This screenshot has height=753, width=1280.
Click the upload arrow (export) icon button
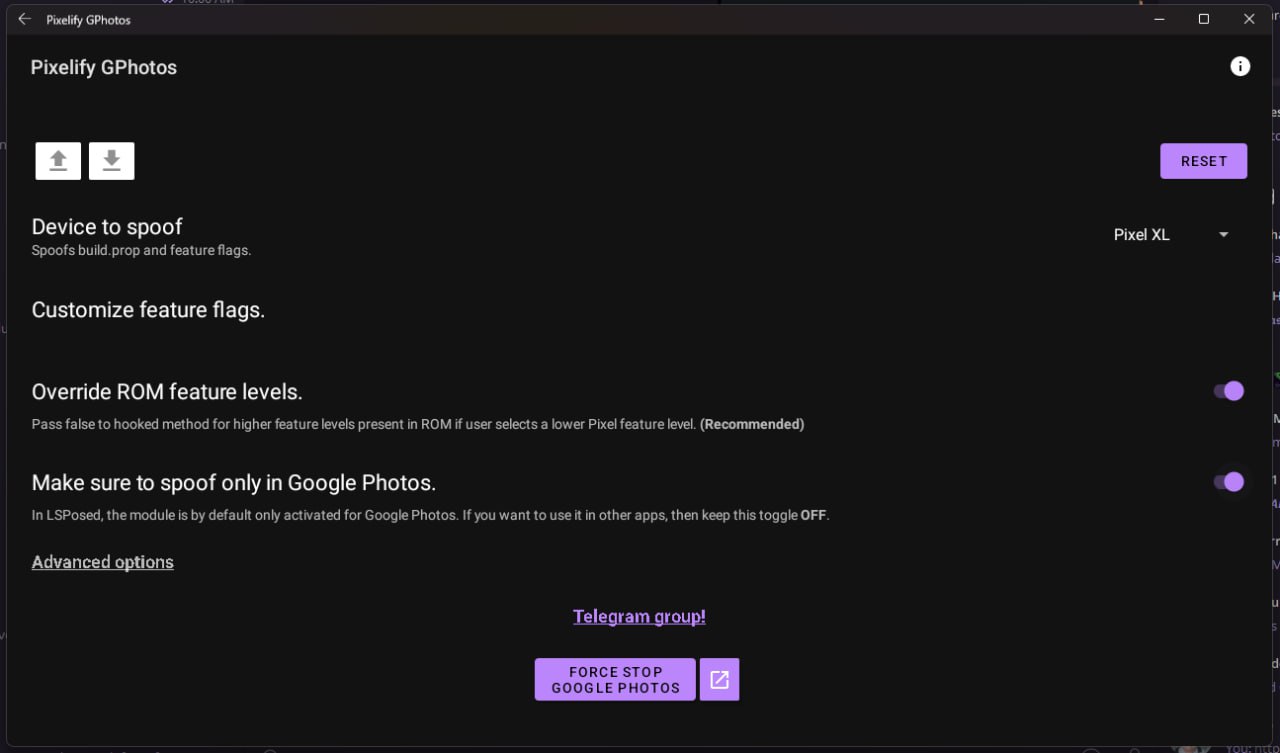coord(58,161)
